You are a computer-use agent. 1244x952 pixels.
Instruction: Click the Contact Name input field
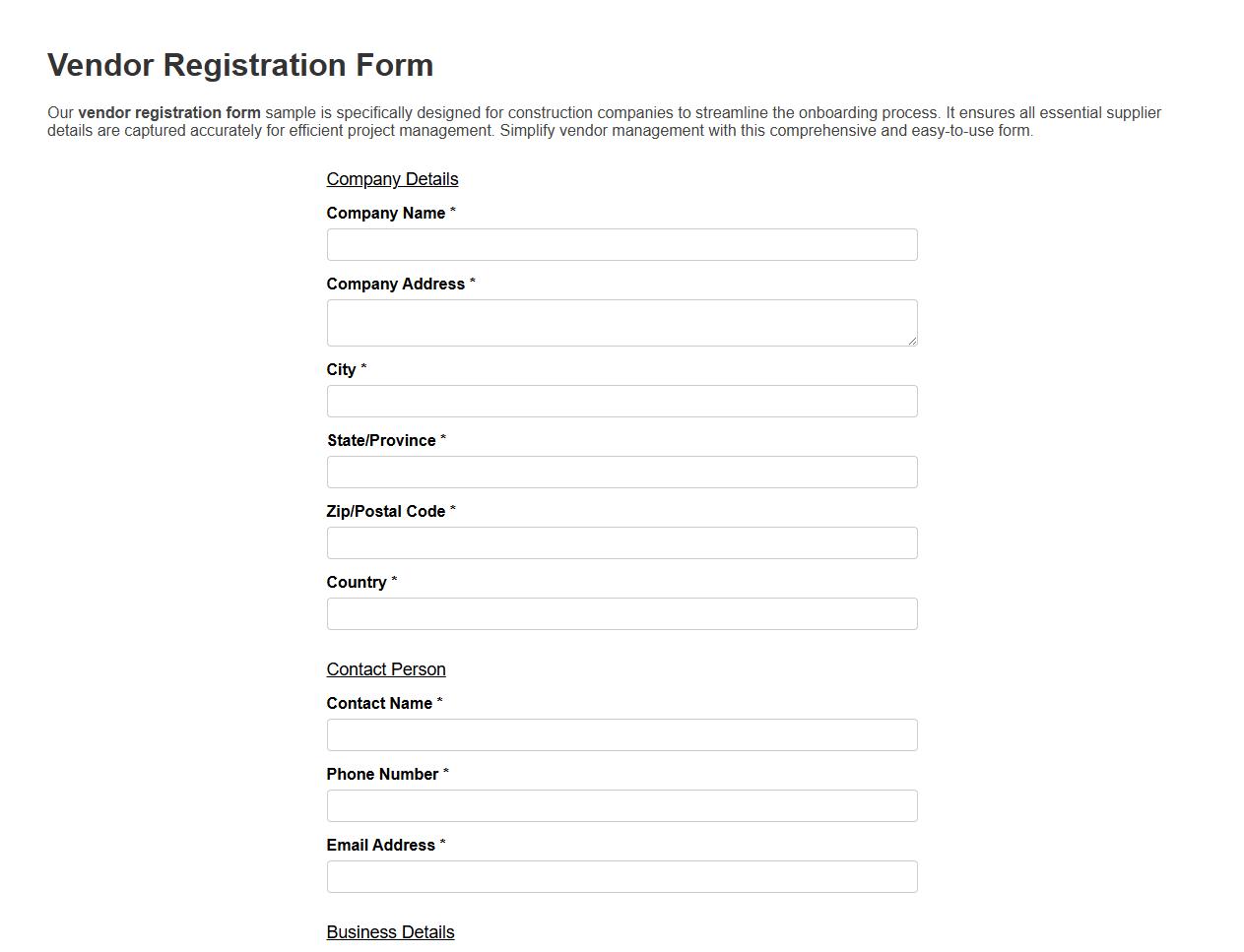622,734
